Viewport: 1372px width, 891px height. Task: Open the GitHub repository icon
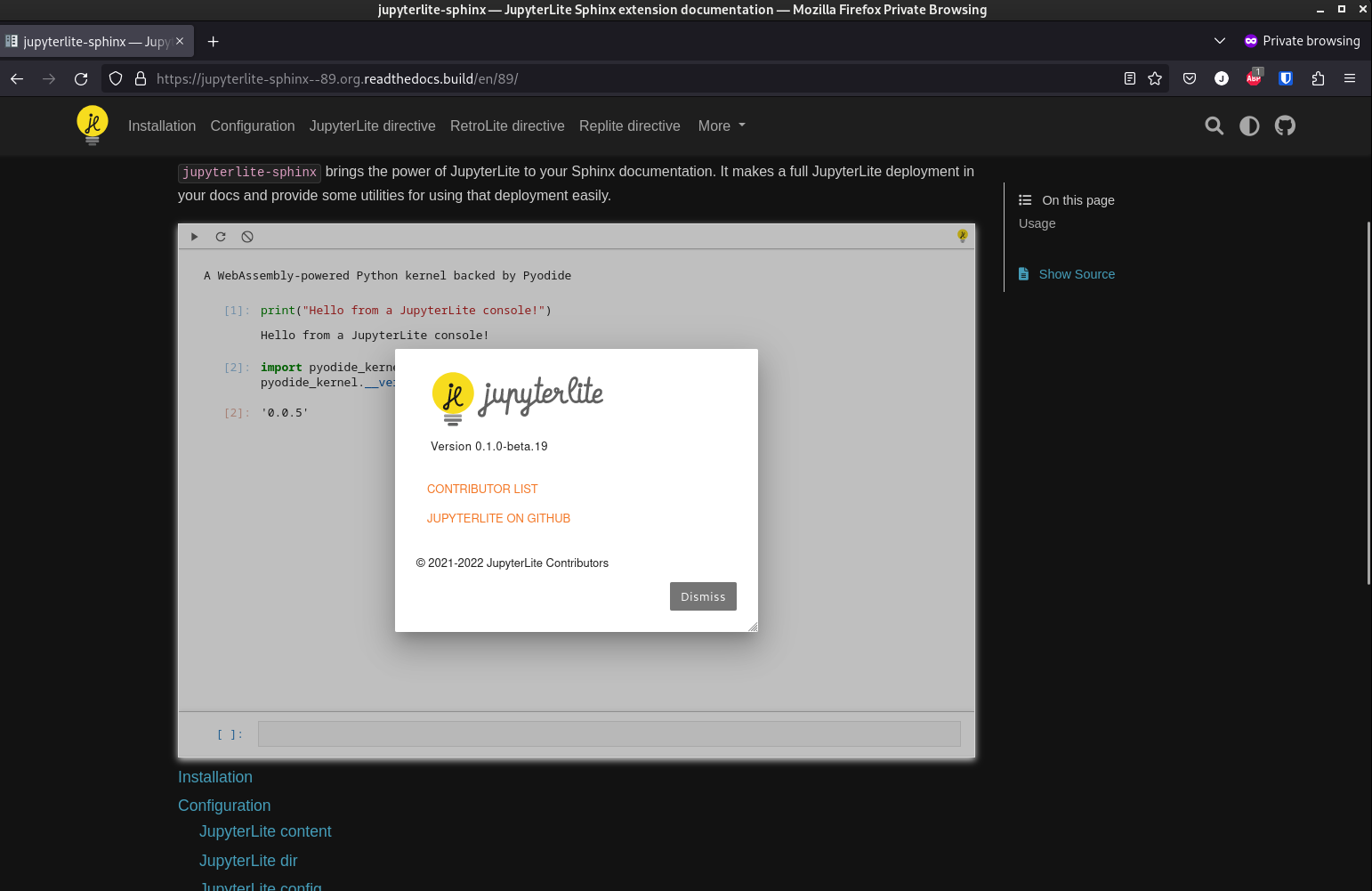(x=1285, y=126)
